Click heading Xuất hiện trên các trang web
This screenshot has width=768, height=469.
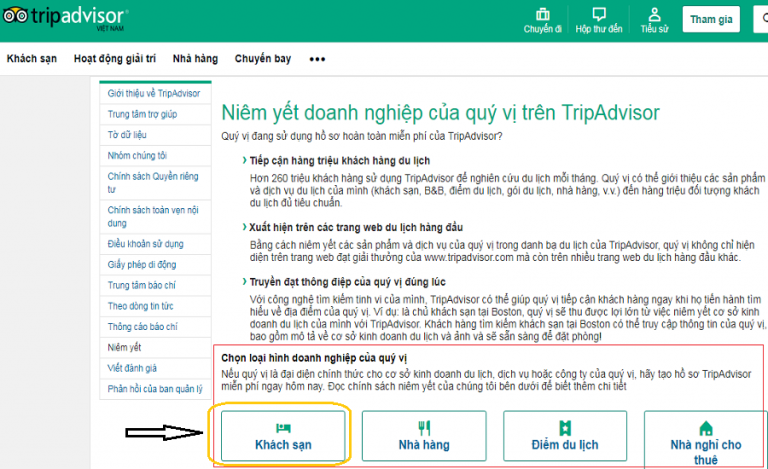(x=356, y=227)
